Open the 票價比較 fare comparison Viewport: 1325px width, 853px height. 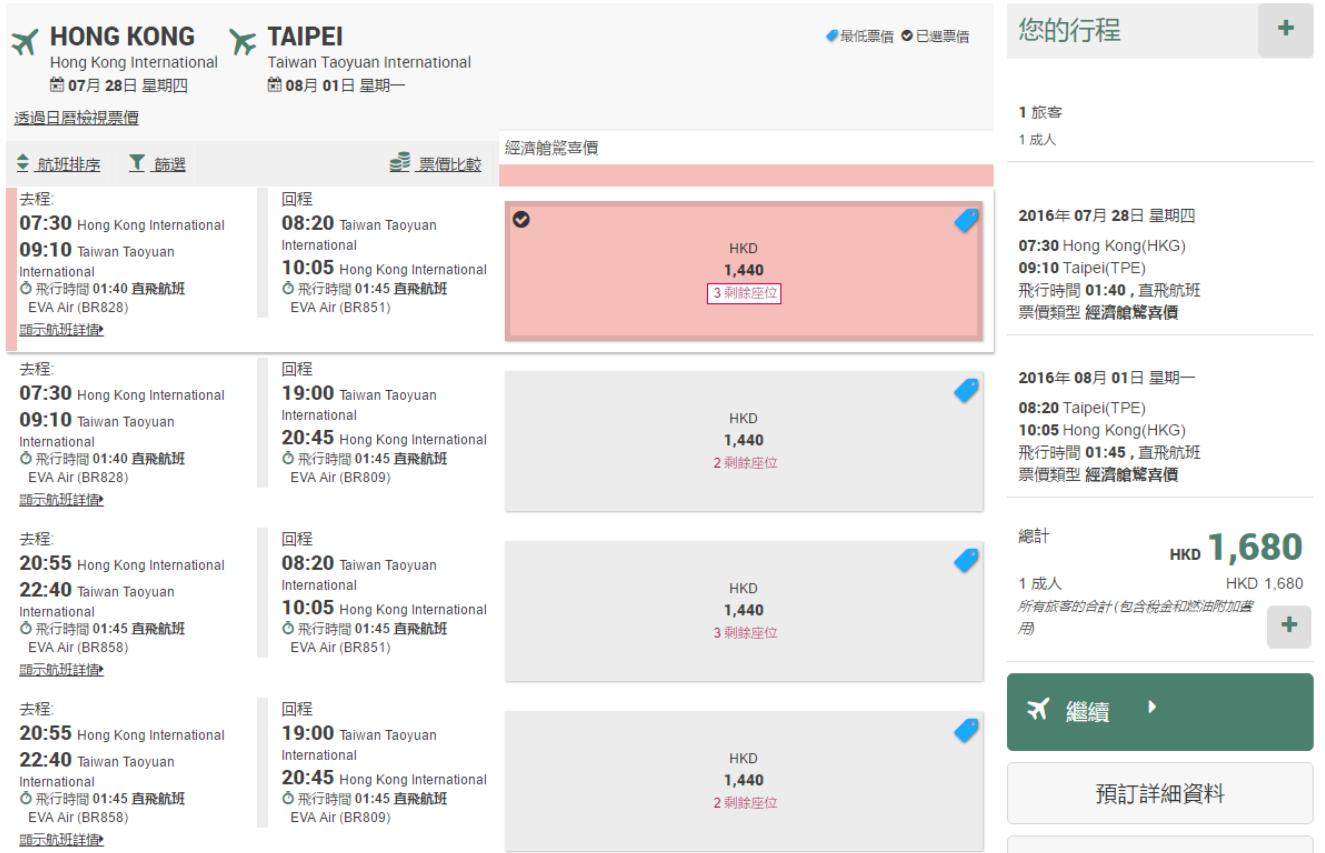[x=450, y=165]
